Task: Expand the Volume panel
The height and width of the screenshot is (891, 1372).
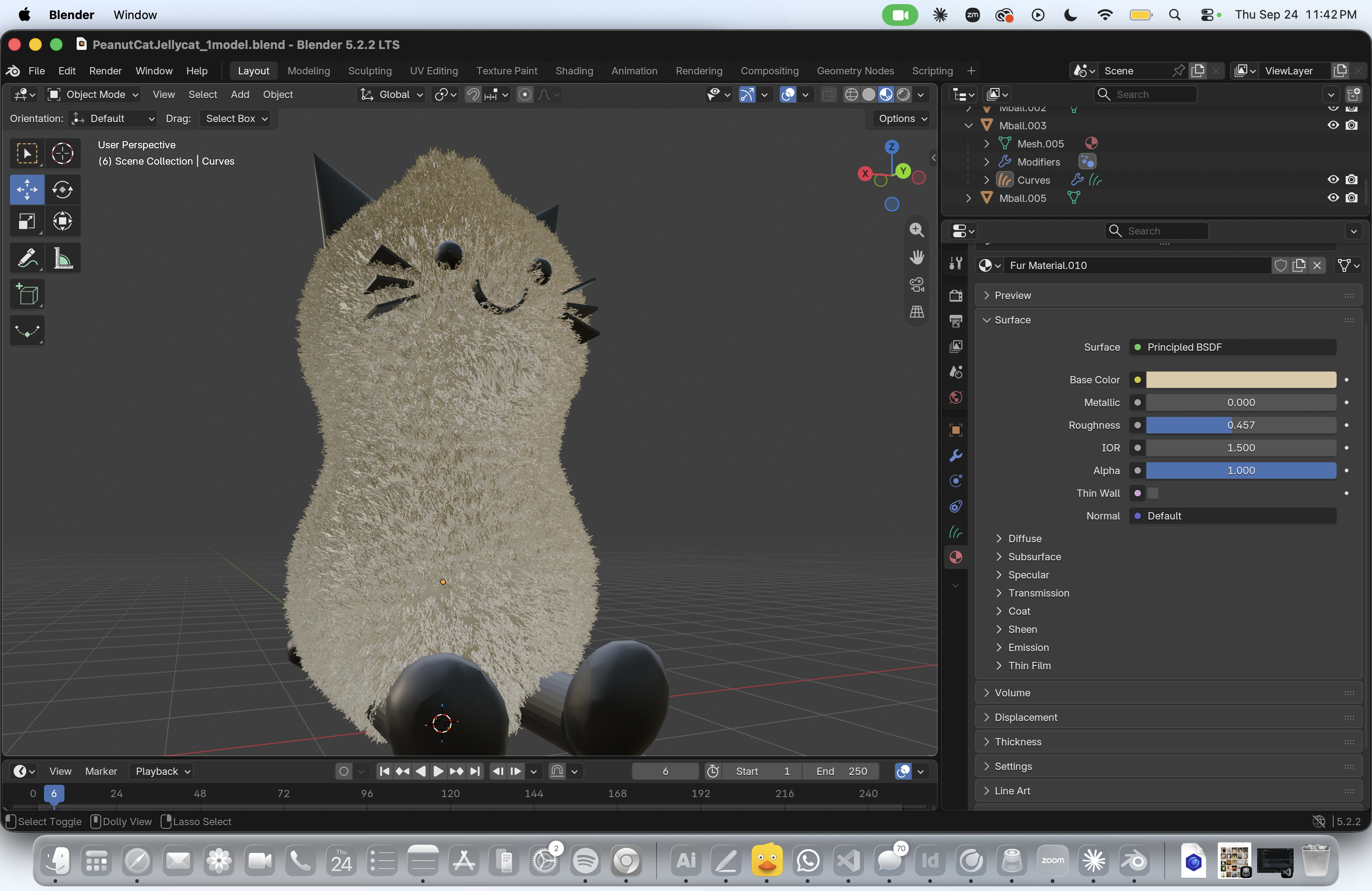Action: coord(1012,693)
